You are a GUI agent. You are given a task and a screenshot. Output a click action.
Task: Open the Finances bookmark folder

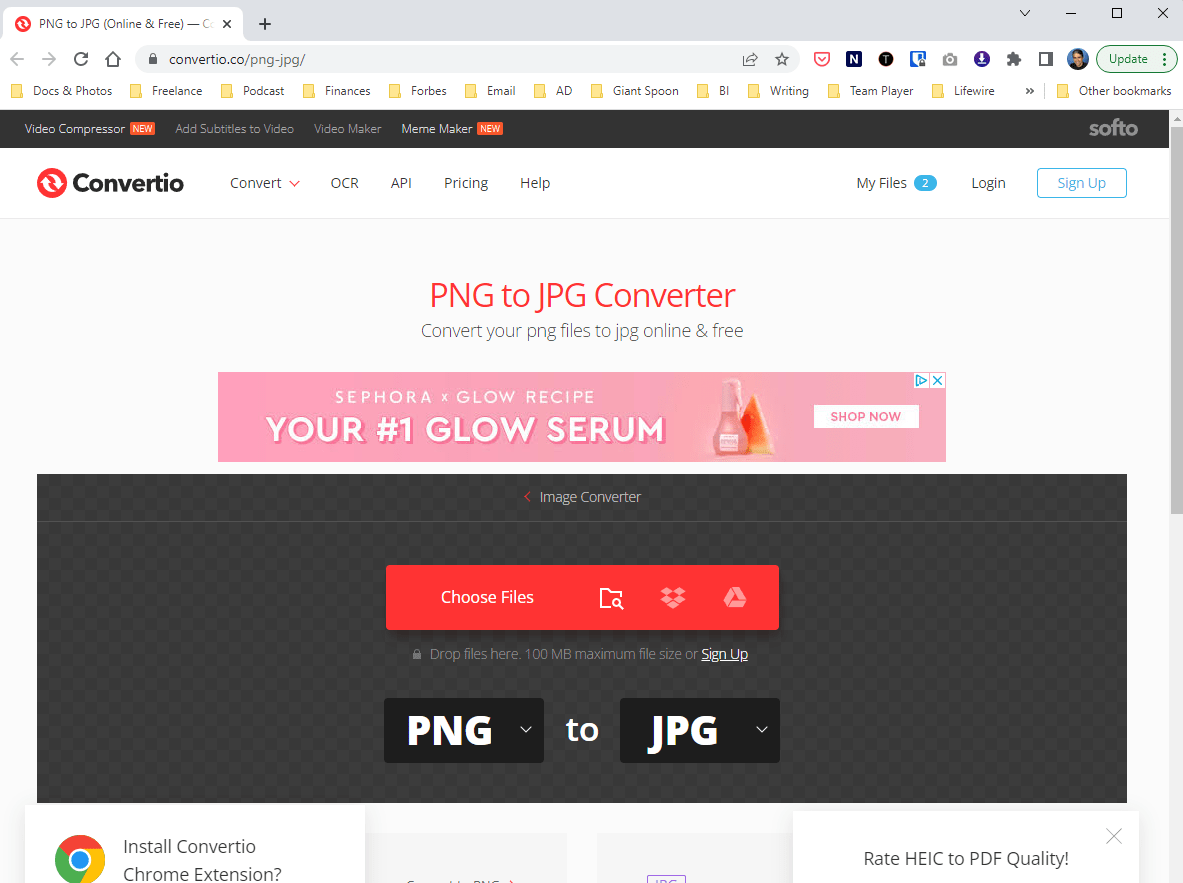pyautogui.click(x=336, y=91)
